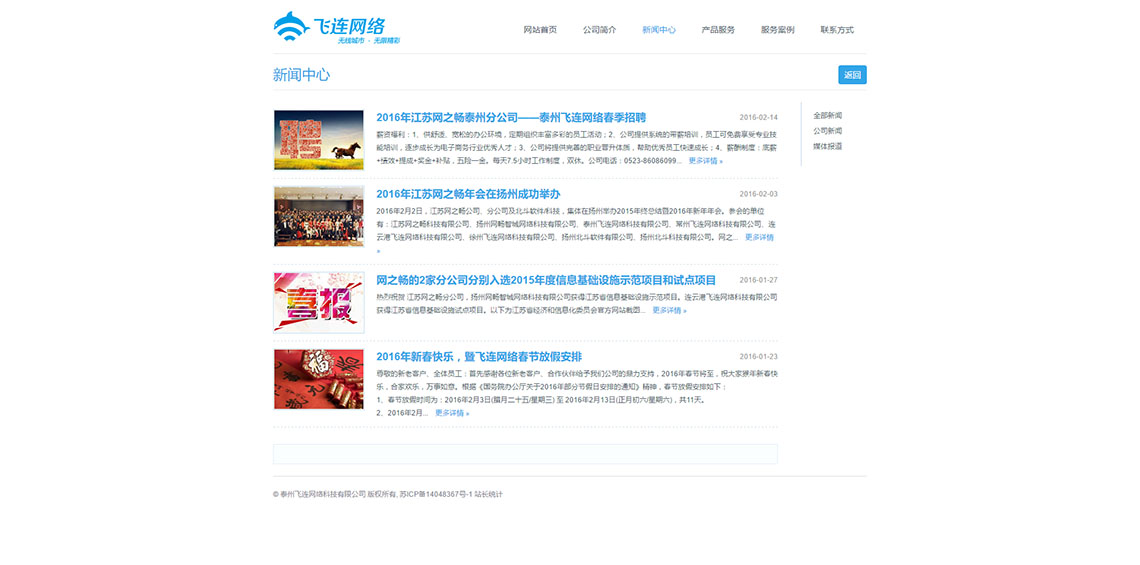Open article 网之畅的2家分公司分别入选2015年度 headline
1140x565 pixels.
pyautogui.click(x=546, y=280)
